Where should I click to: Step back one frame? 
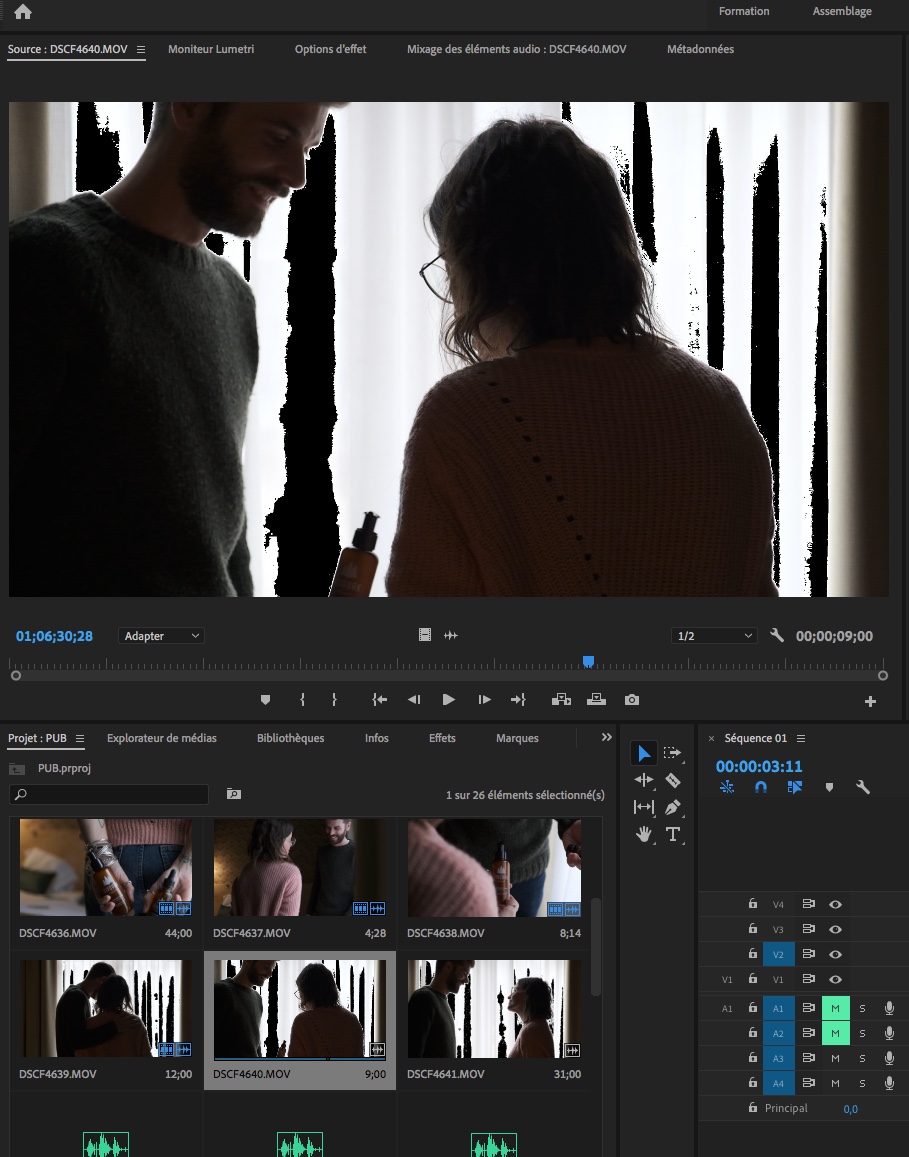click(x=414, y=700)
